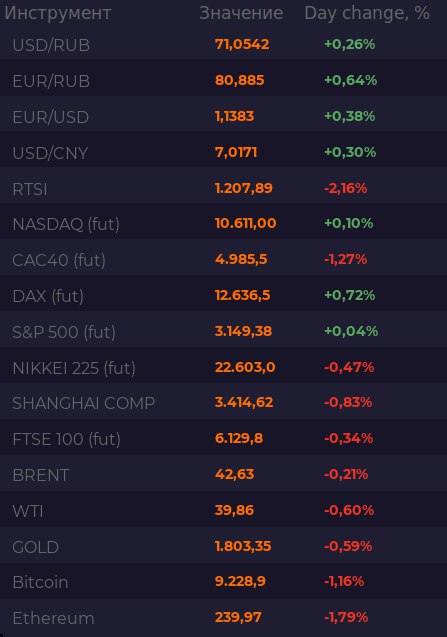Sort by Day change, % header
Image resolution: width=447 pixels, height=637 pixels.
click(367, 13)
